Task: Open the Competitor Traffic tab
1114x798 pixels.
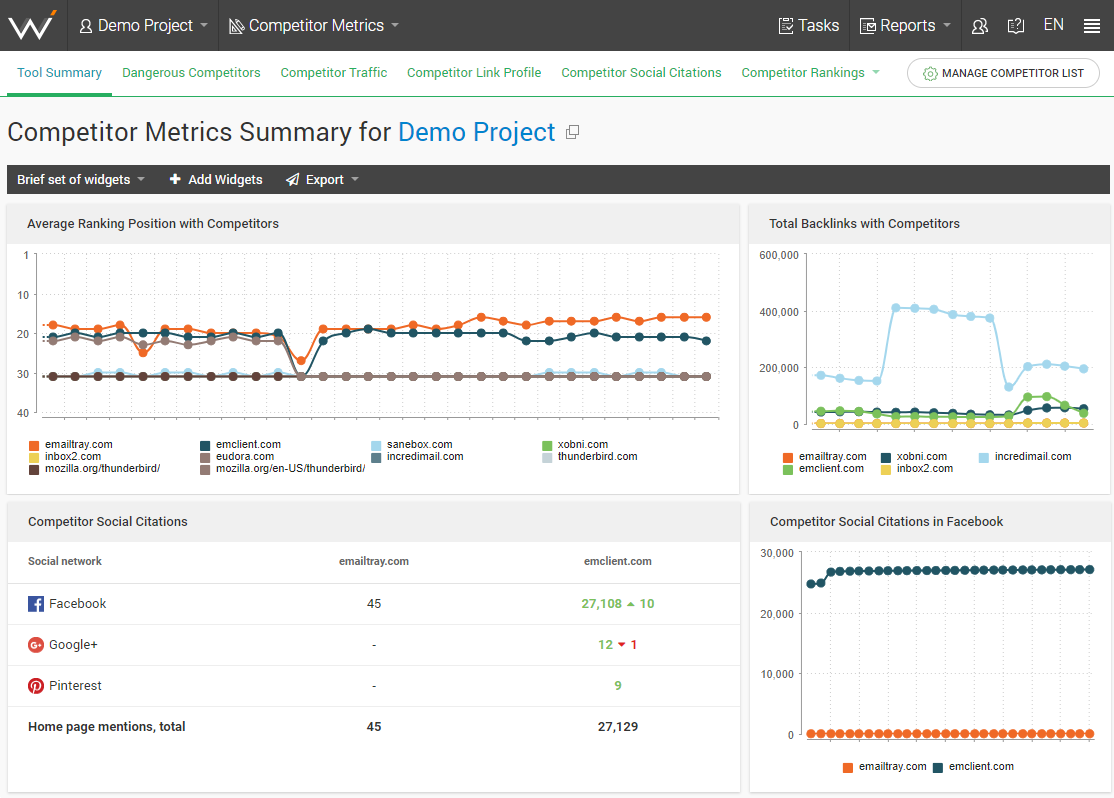Action: (x=334, y=72)
